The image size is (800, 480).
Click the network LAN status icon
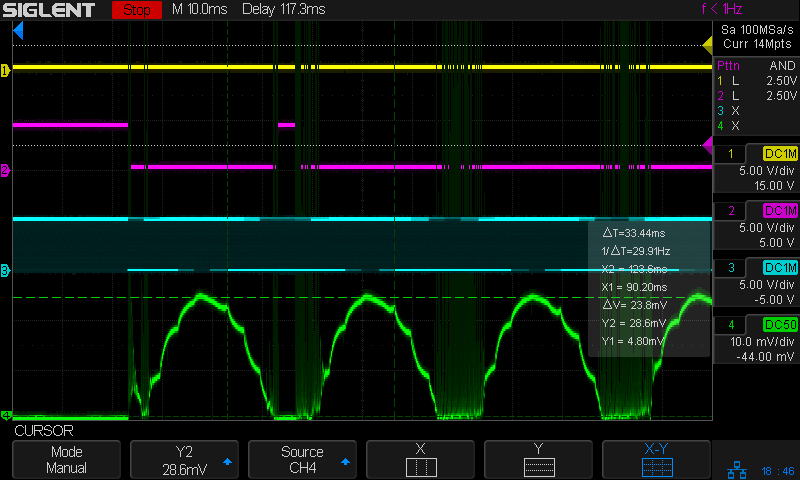pyautogui.click(x=736, y=470)
